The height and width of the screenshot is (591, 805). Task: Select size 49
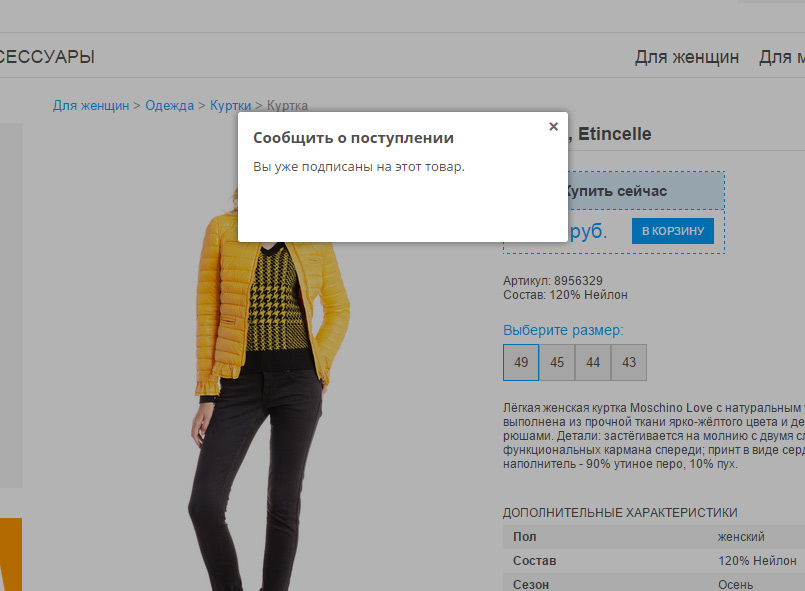521,363
